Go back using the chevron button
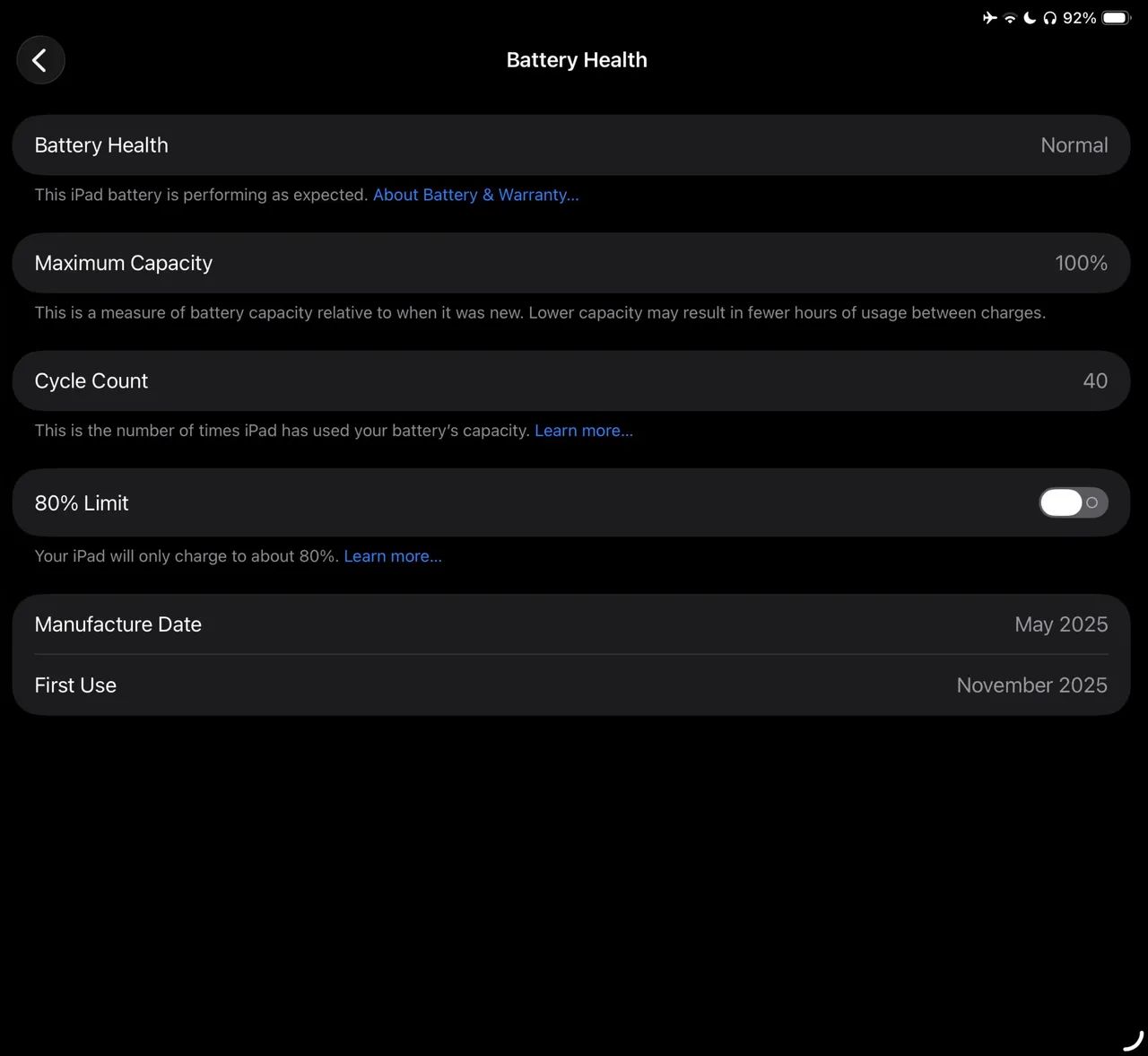This screenshot has width=1148, height=1056. (40, 60)
